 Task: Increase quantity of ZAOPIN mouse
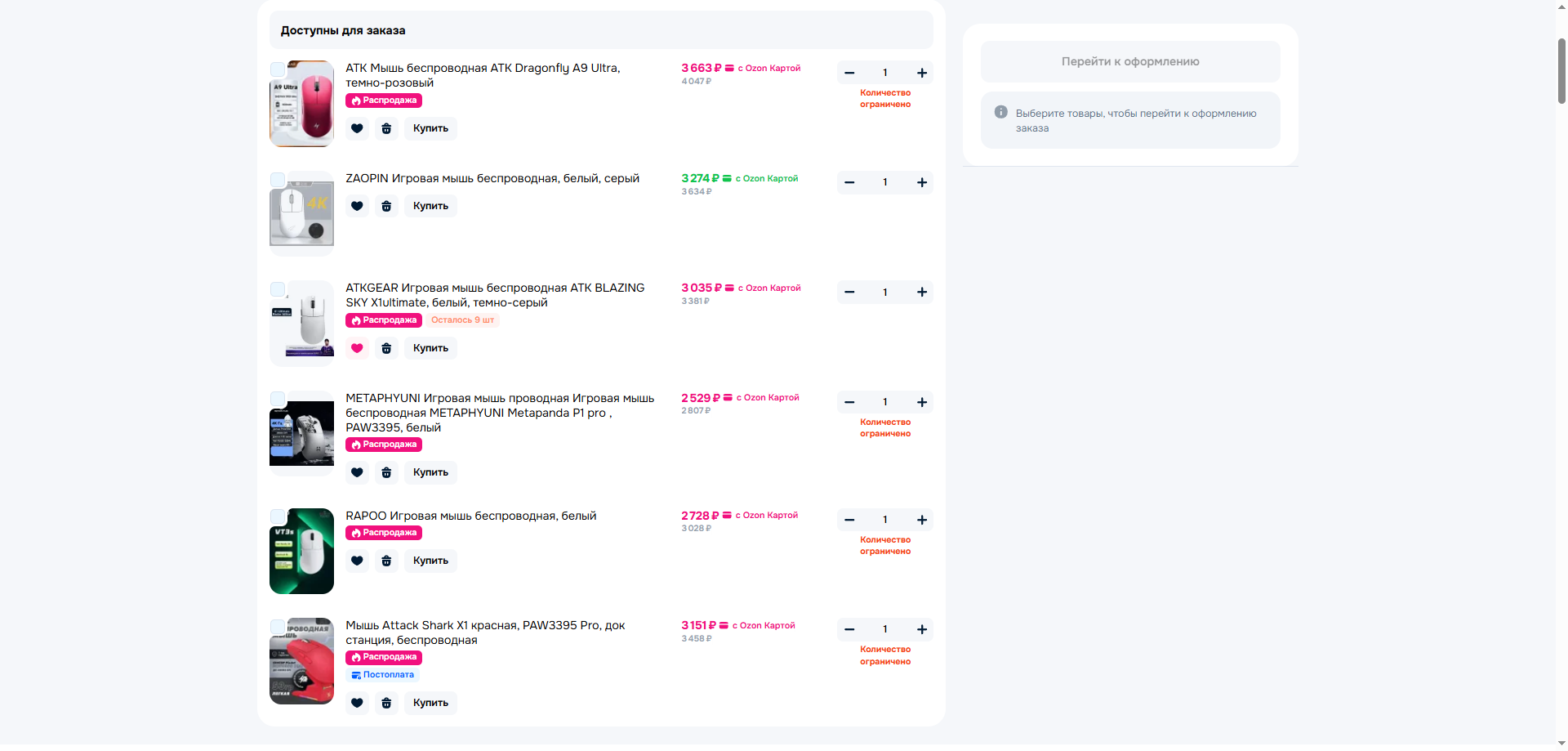[922, 182]
